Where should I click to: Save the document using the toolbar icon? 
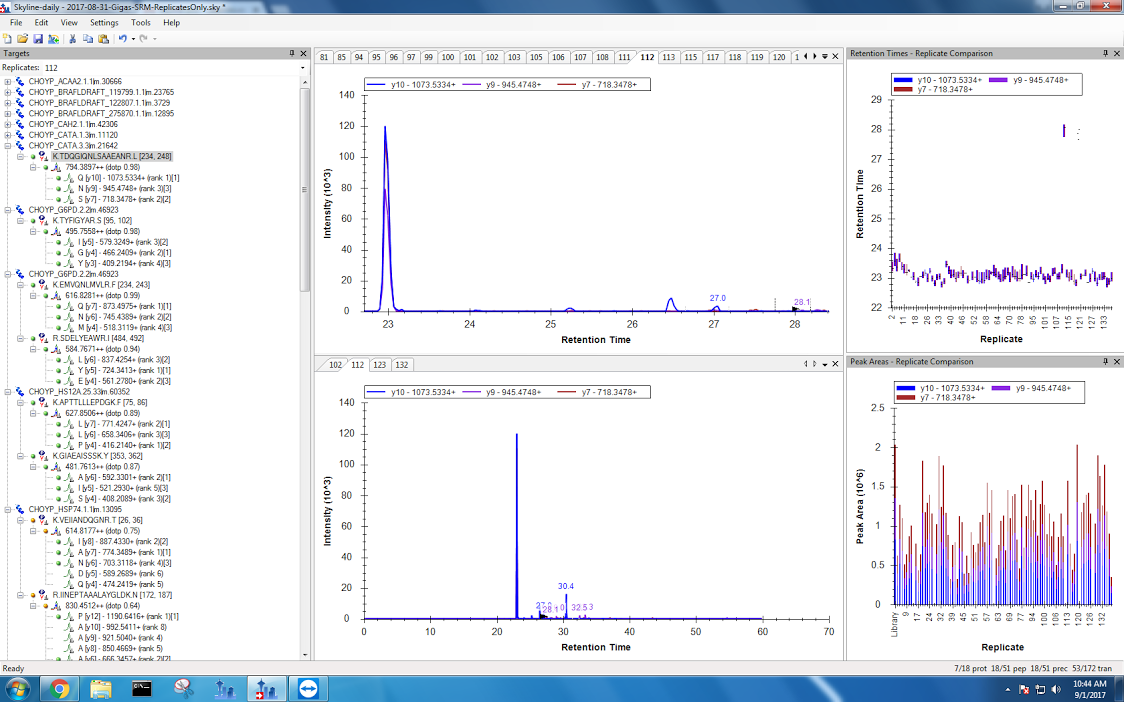[x=38, y=39]
